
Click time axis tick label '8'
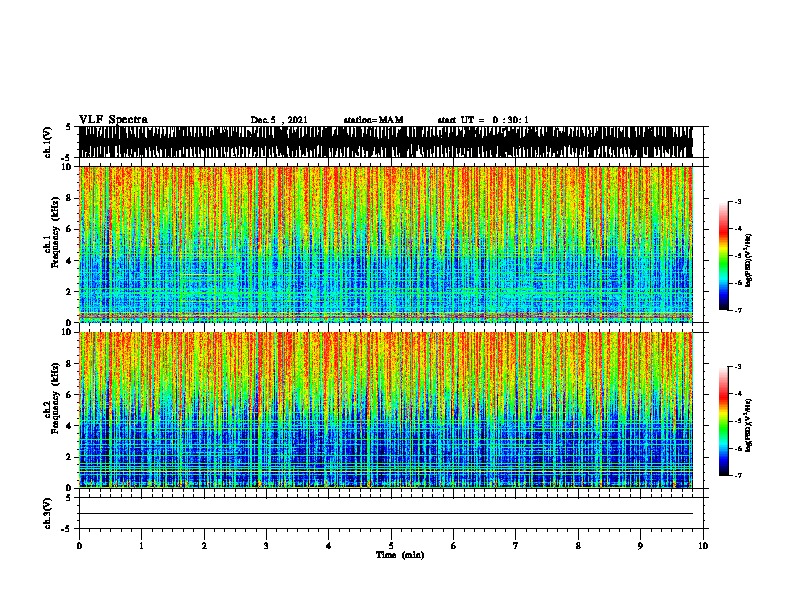point(578,546)
